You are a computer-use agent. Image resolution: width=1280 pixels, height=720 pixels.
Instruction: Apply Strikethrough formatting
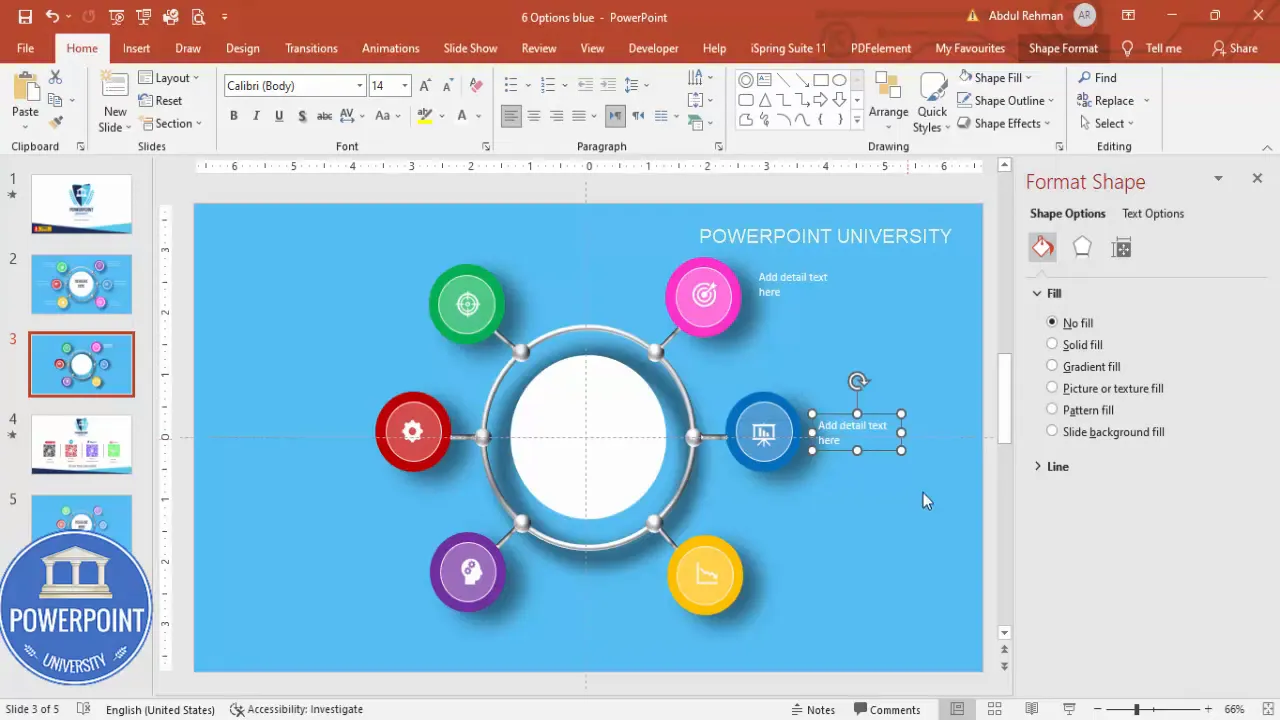click(324, 116)
